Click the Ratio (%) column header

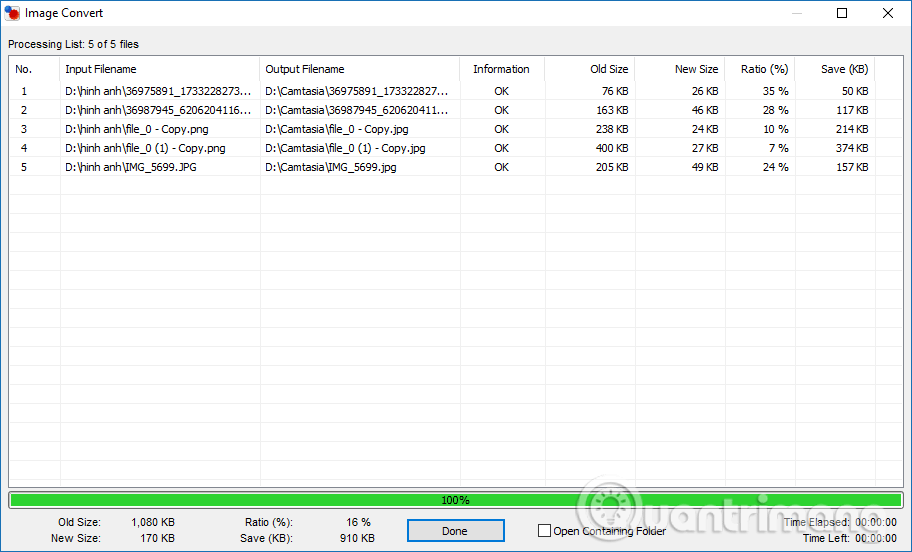[764, 69]
